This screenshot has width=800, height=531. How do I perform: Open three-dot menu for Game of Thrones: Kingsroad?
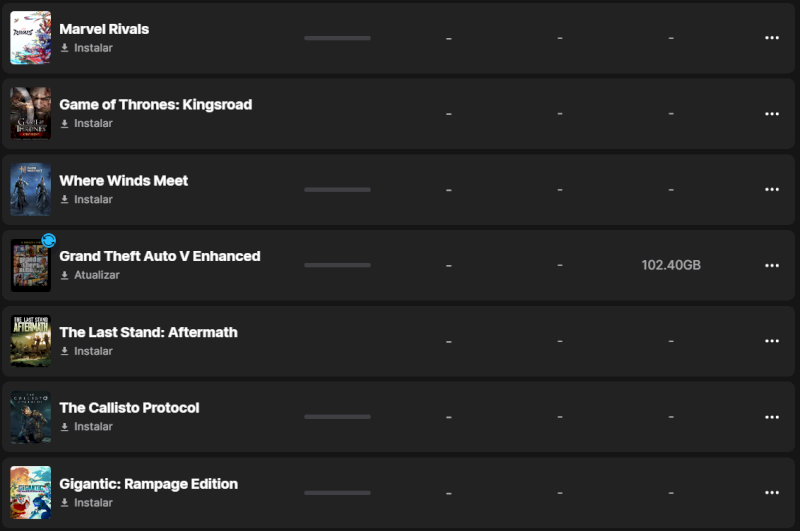(x=771, y=114)
